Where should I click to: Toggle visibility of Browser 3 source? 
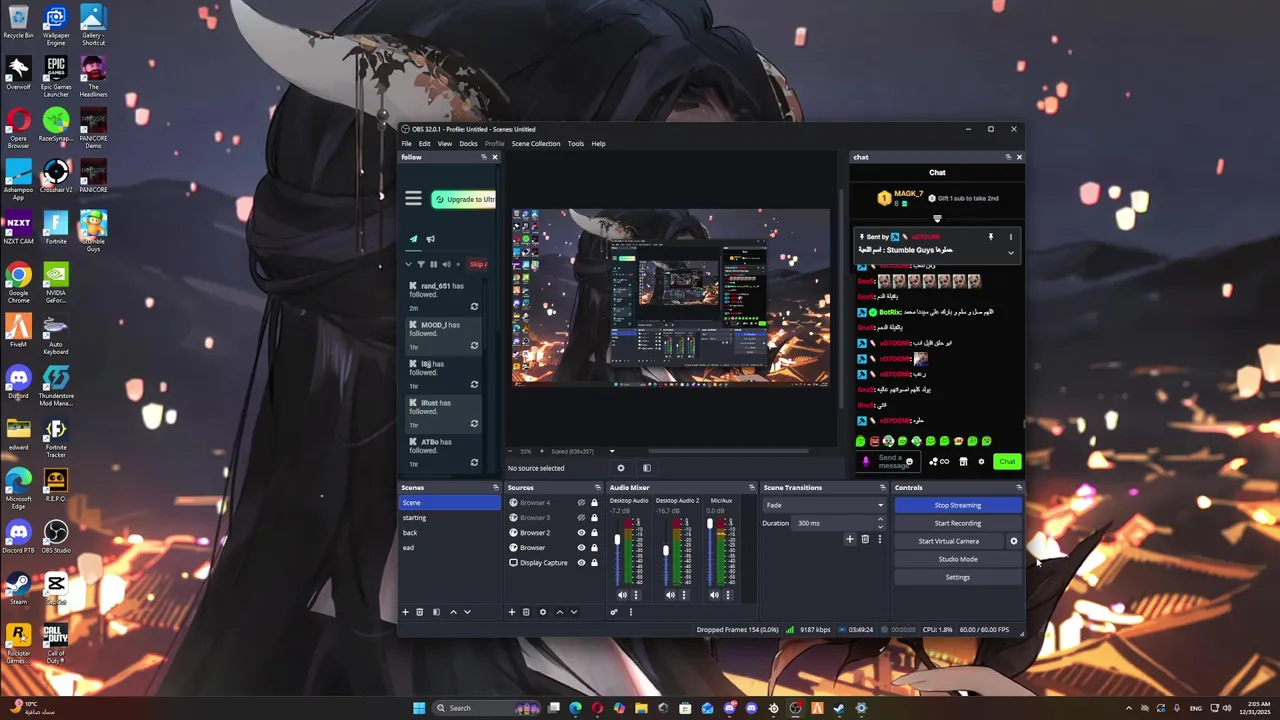[x=581, y=518]
